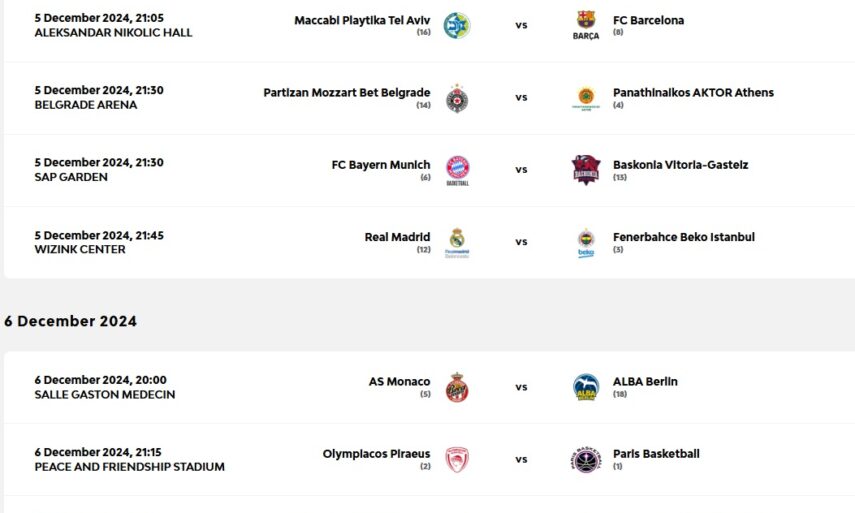
Task: Click the Paris Basketball team logo
Action: click(x=586, y=459)
